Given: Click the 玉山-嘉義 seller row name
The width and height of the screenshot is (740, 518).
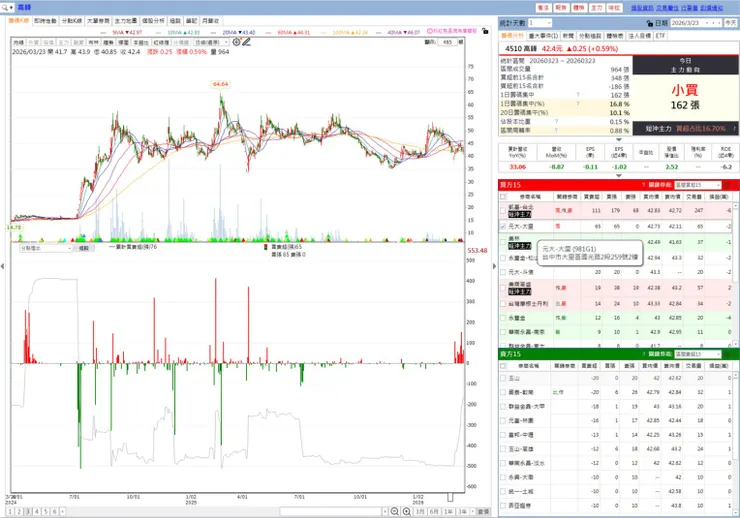Looking at the screenshot, I should (x=521, y=449).
